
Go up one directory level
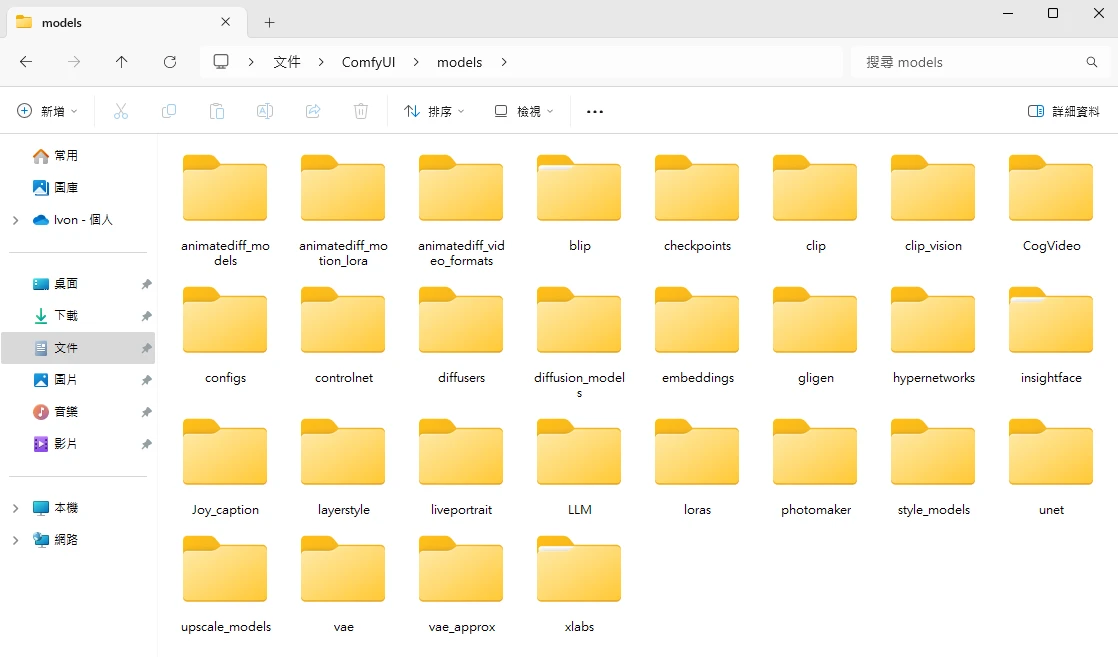click(x=122, y=62)
